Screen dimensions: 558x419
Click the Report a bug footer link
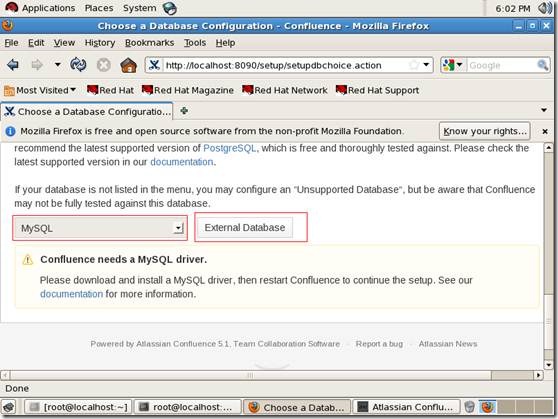(379, 344)
